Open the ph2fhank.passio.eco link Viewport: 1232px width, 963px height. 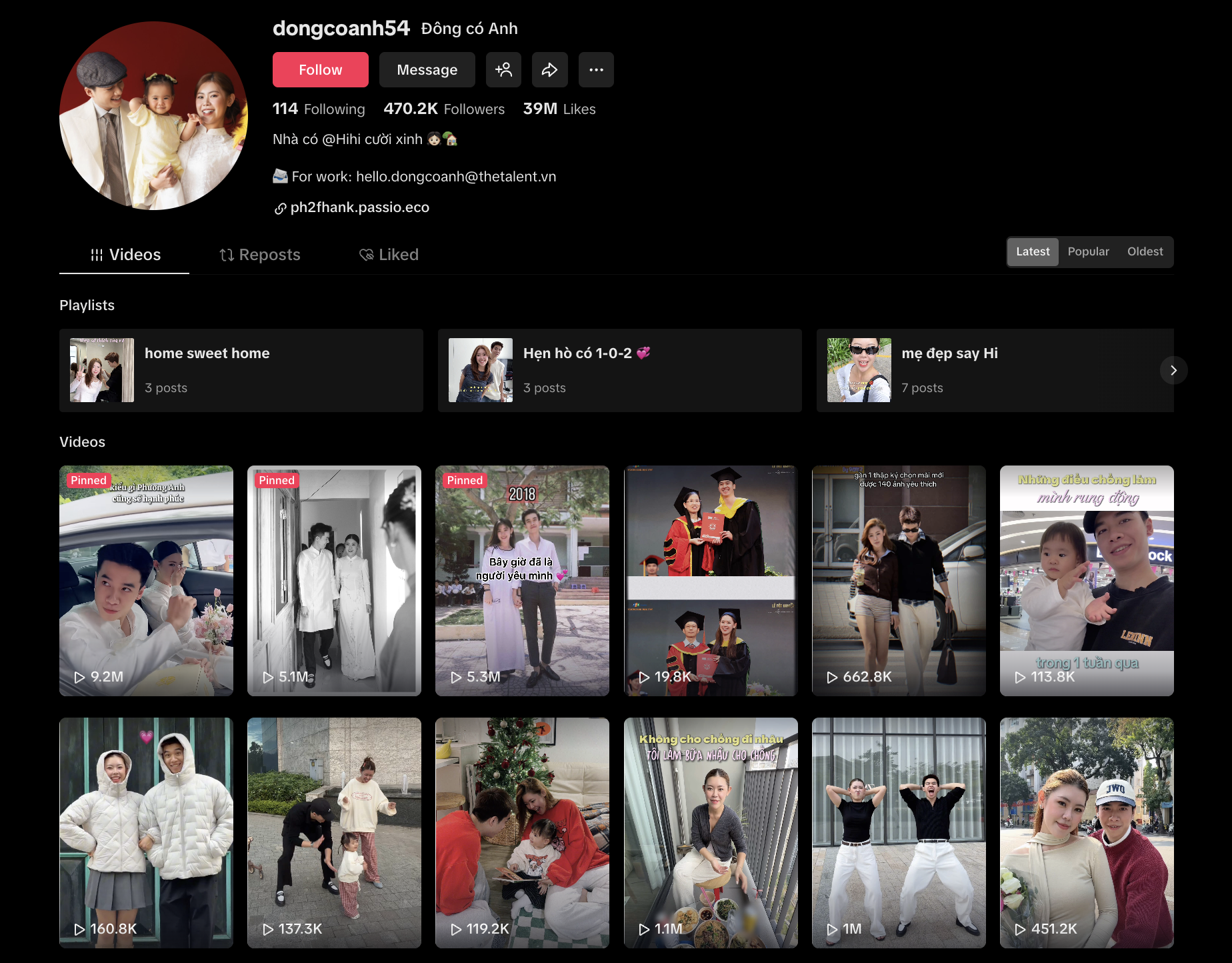(359, 207)
